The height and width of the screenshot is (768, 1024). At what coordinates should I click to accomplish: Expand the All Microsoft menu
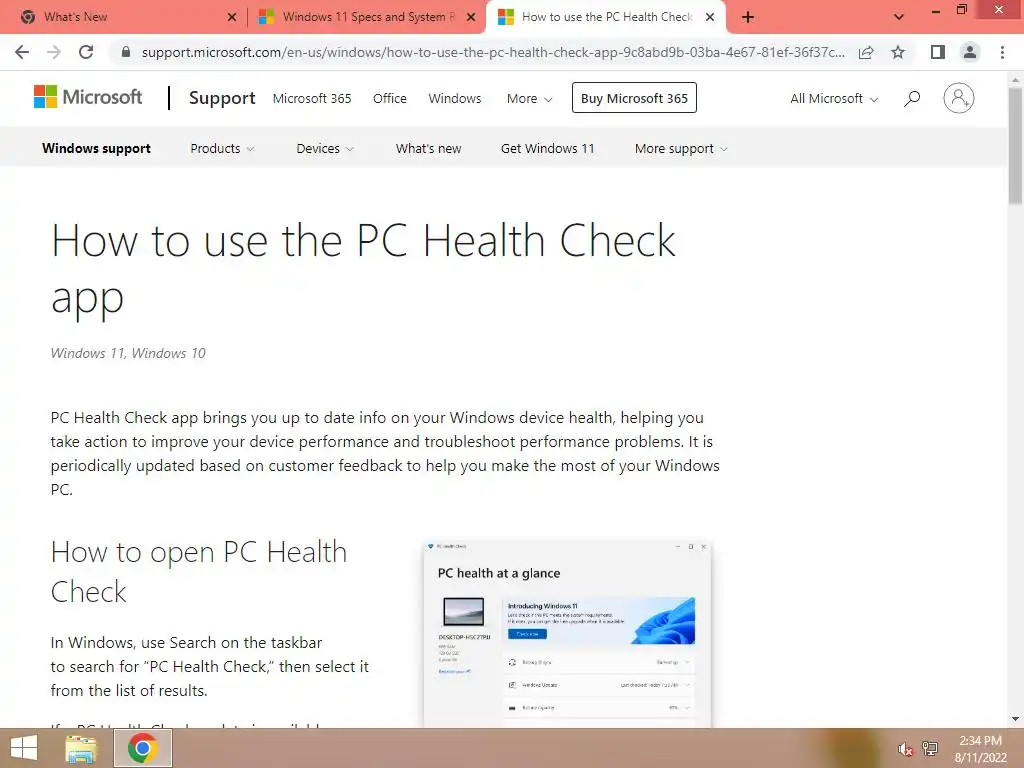pyautogui.click(x=834, y=98)
